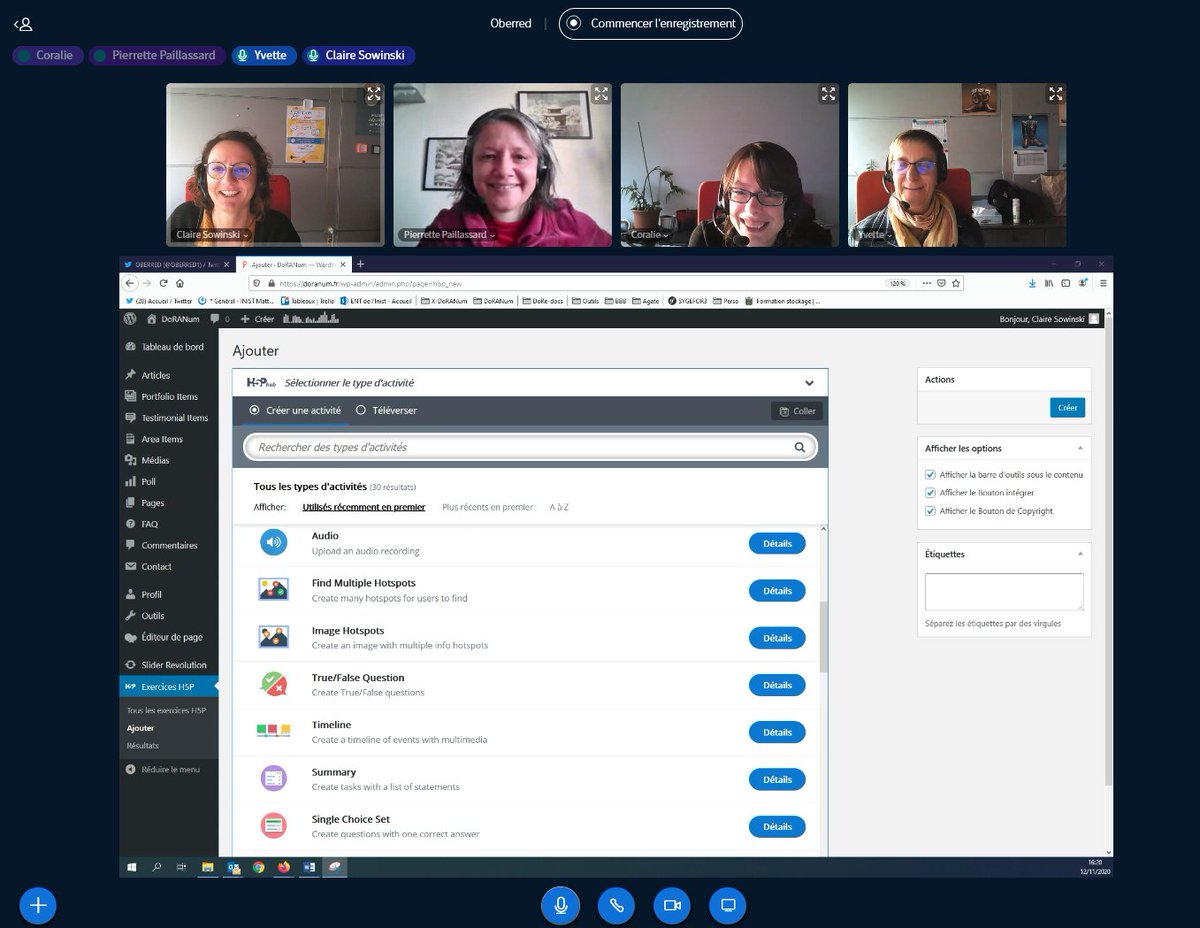Toggle Afficher la barre d'outils checkbox
Viewport: 1200px width, 928px height.
coord(931,475)
